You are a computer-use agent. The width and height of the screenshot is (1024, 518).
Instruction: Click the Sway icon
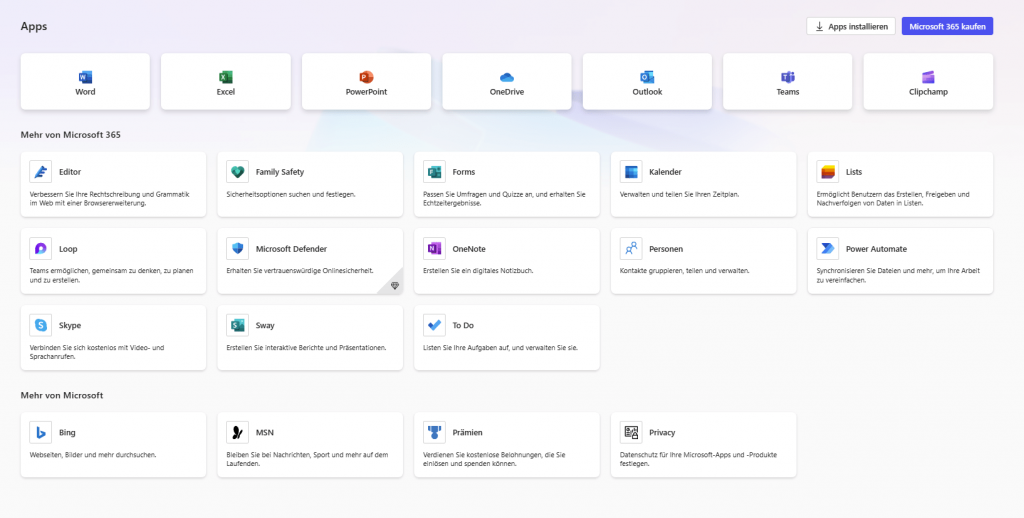point(237,325)
